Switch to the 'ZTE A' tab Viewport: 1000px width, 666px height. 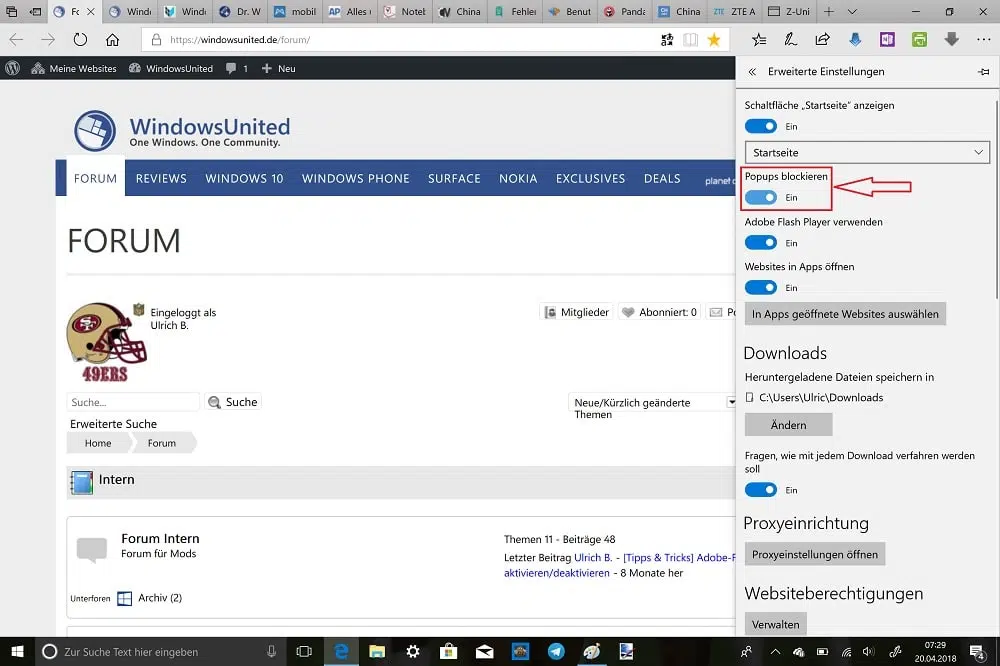click(734, 11)
